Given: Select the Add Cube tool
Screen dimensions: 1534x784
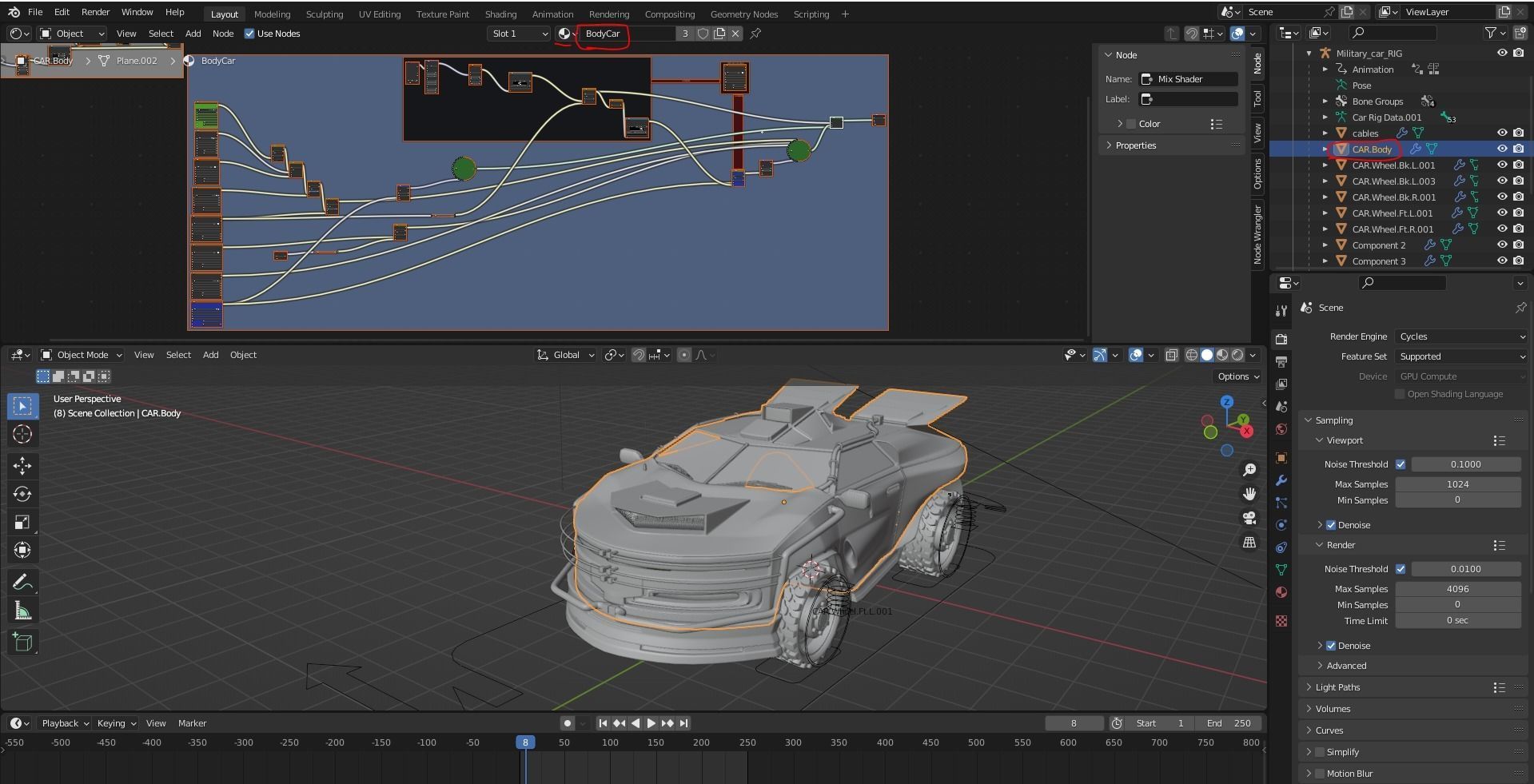Looking at the screenshot, I should (22, 643).
